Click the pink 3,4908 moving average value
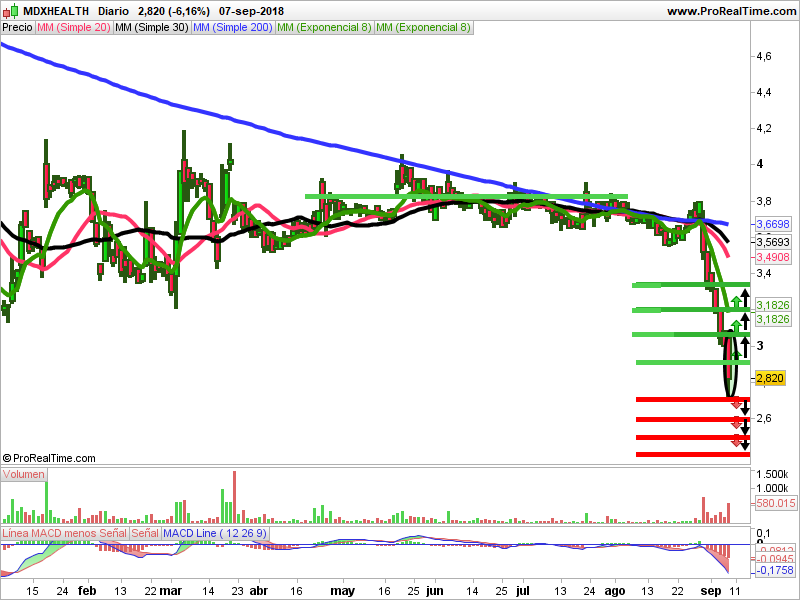Viewport: 800px width, 600px height. (773, 257)
